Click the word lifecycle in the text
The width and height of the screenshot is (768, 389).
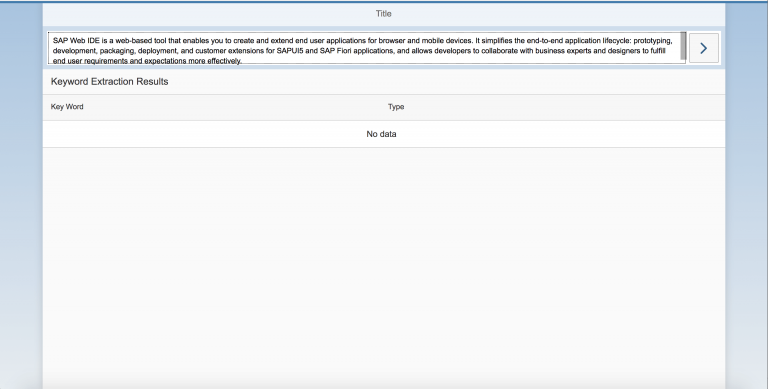point(617,41)
